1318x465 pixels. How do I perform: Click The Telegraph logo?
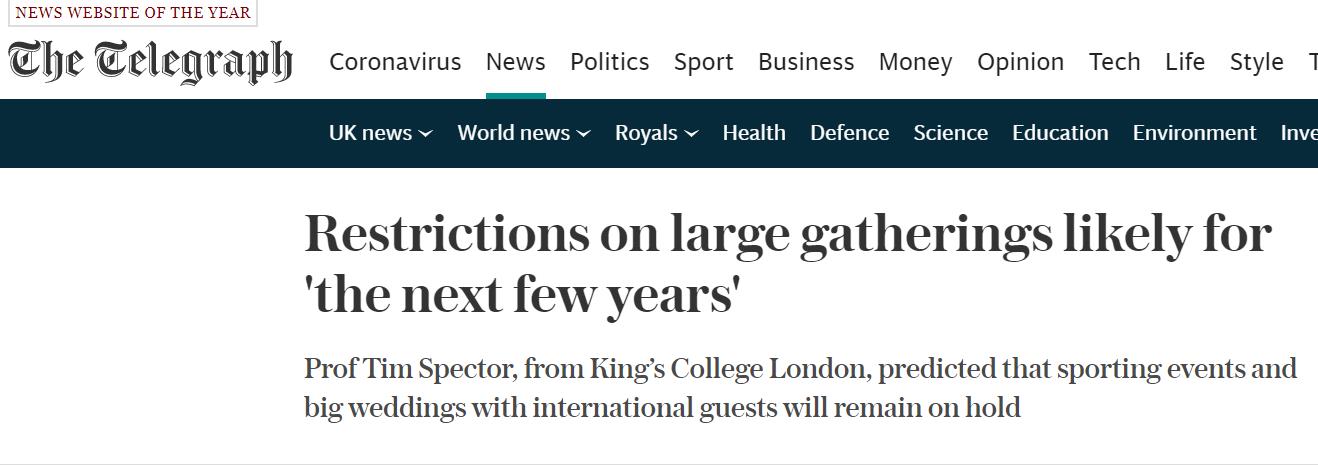coord(151,61)
